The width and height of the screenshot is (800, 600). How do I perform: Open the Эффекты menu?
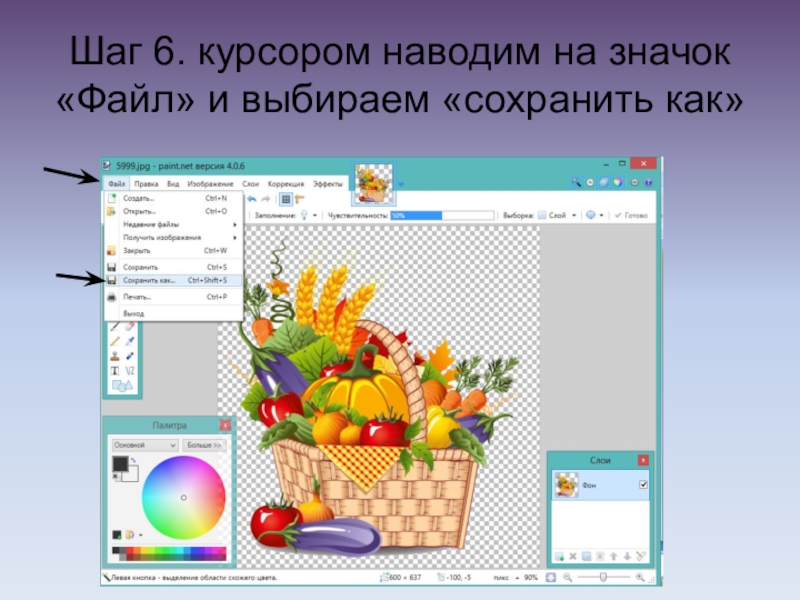click(x=327, y=184)
